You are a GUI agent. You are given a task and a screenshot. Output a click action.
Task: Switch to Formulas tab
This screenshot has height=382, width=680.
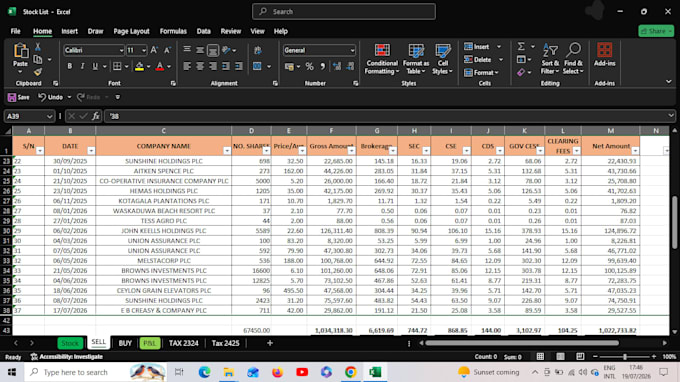click(173, 31)
